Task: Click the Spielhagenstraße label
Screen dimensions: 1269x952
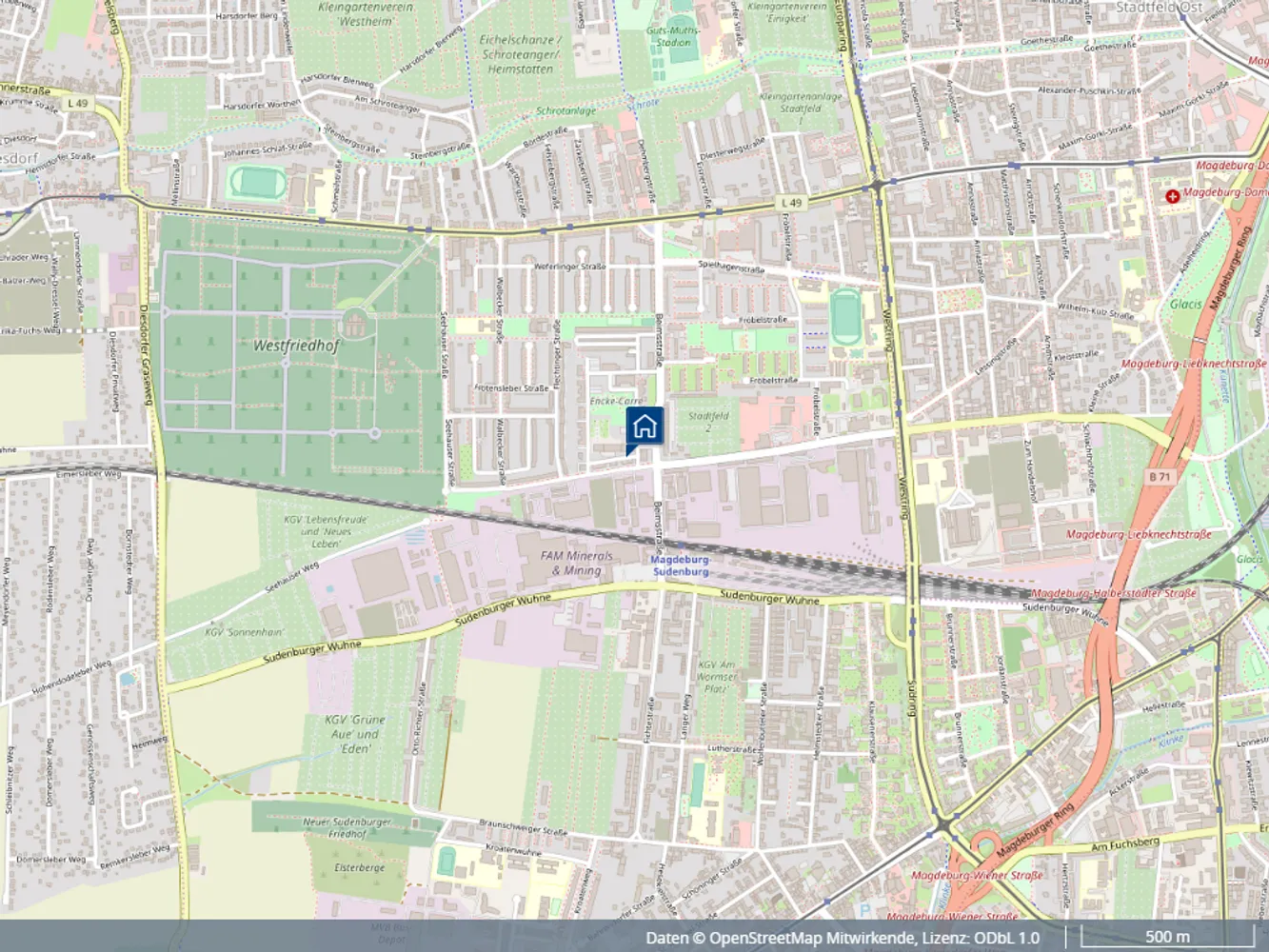Action: [731, 267]
